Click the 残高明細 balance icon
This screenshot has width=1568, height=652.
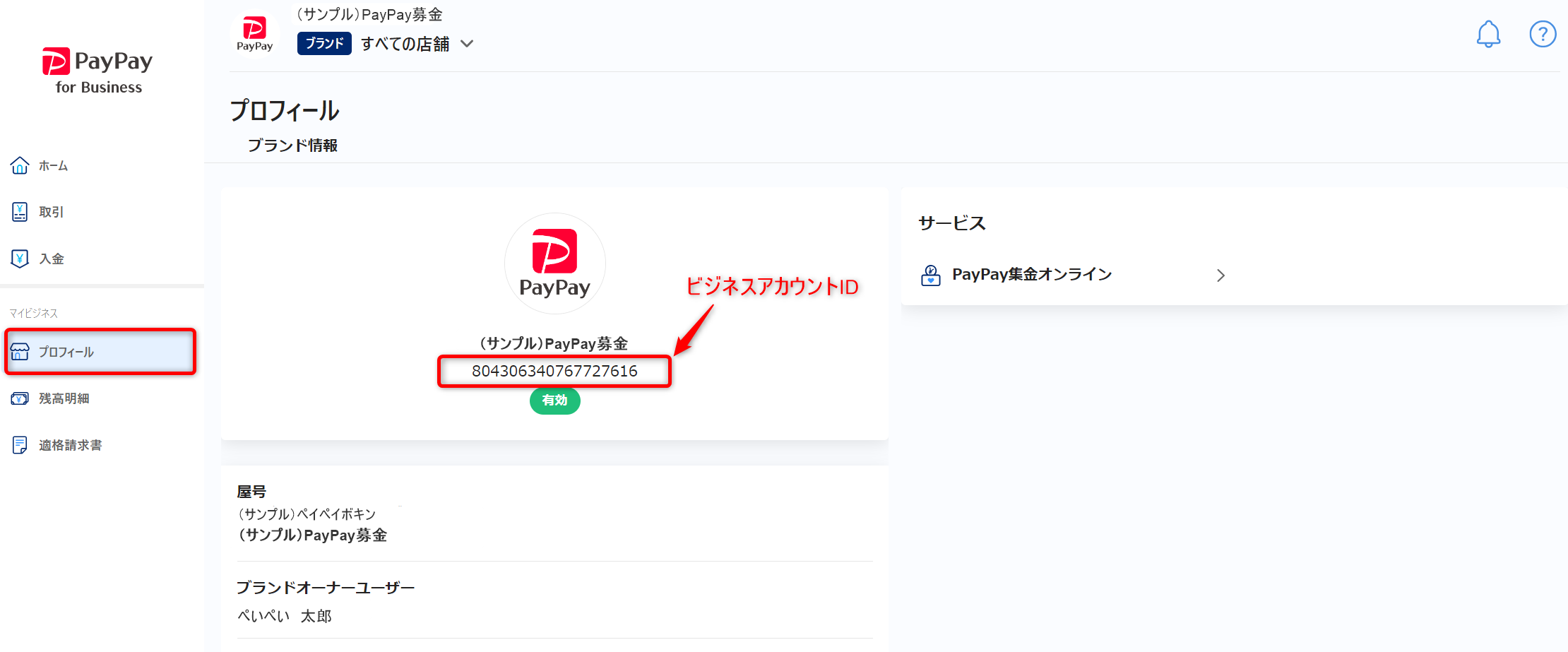pos(20,398)
